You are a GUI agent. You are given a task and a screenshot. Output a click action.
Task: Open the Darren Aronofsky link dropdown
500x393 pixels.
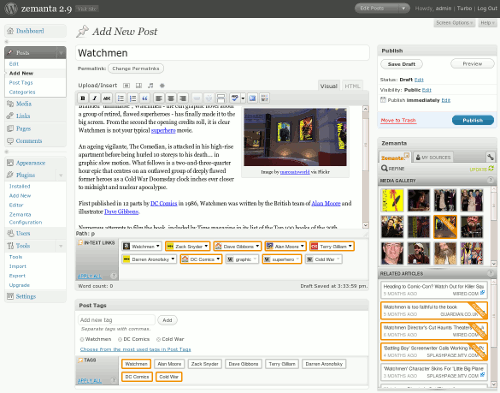pyautogui.click(x=173, y=259)
